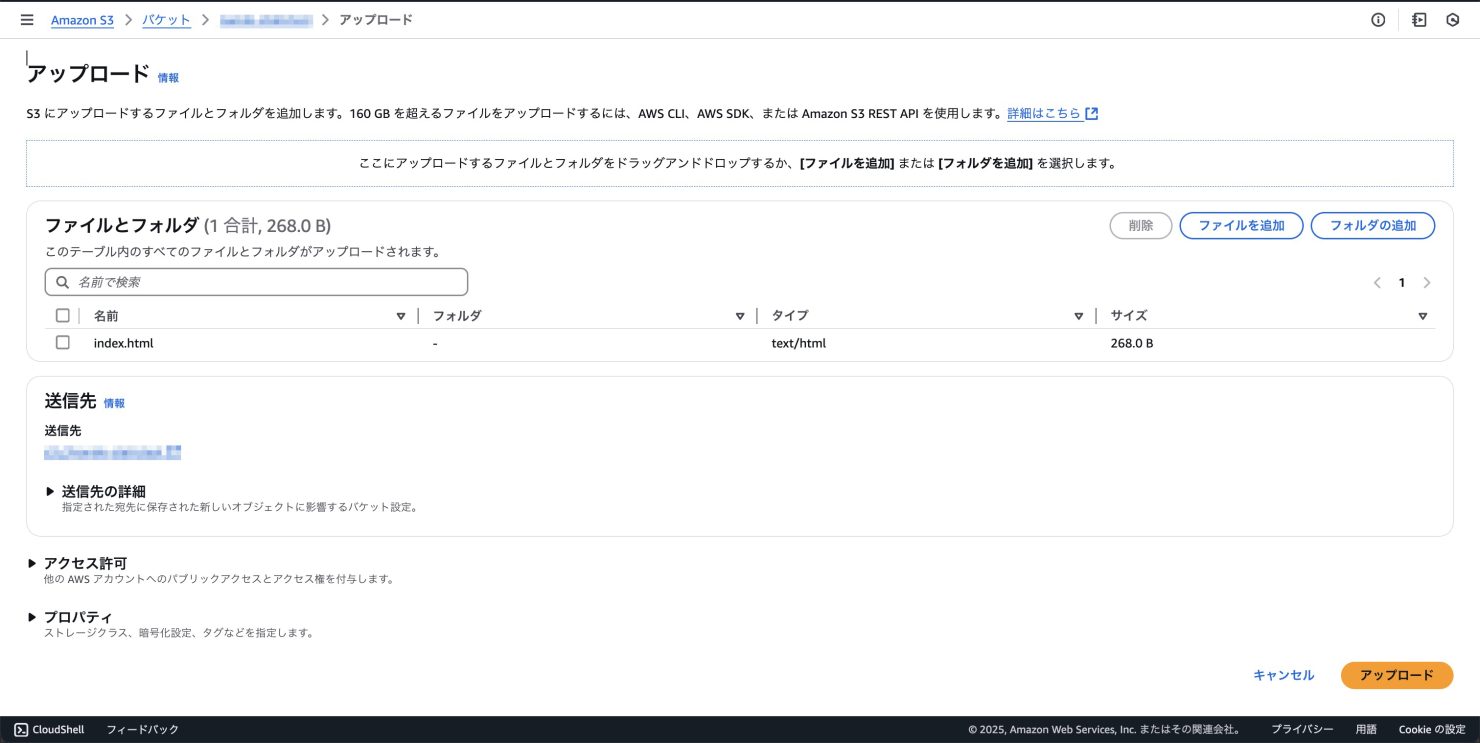Image resolution: width=1480 pixels, height=743 pixels.
Task: Go to previous page of file table
Action: pyautogui.click(x=1377, y=283)
